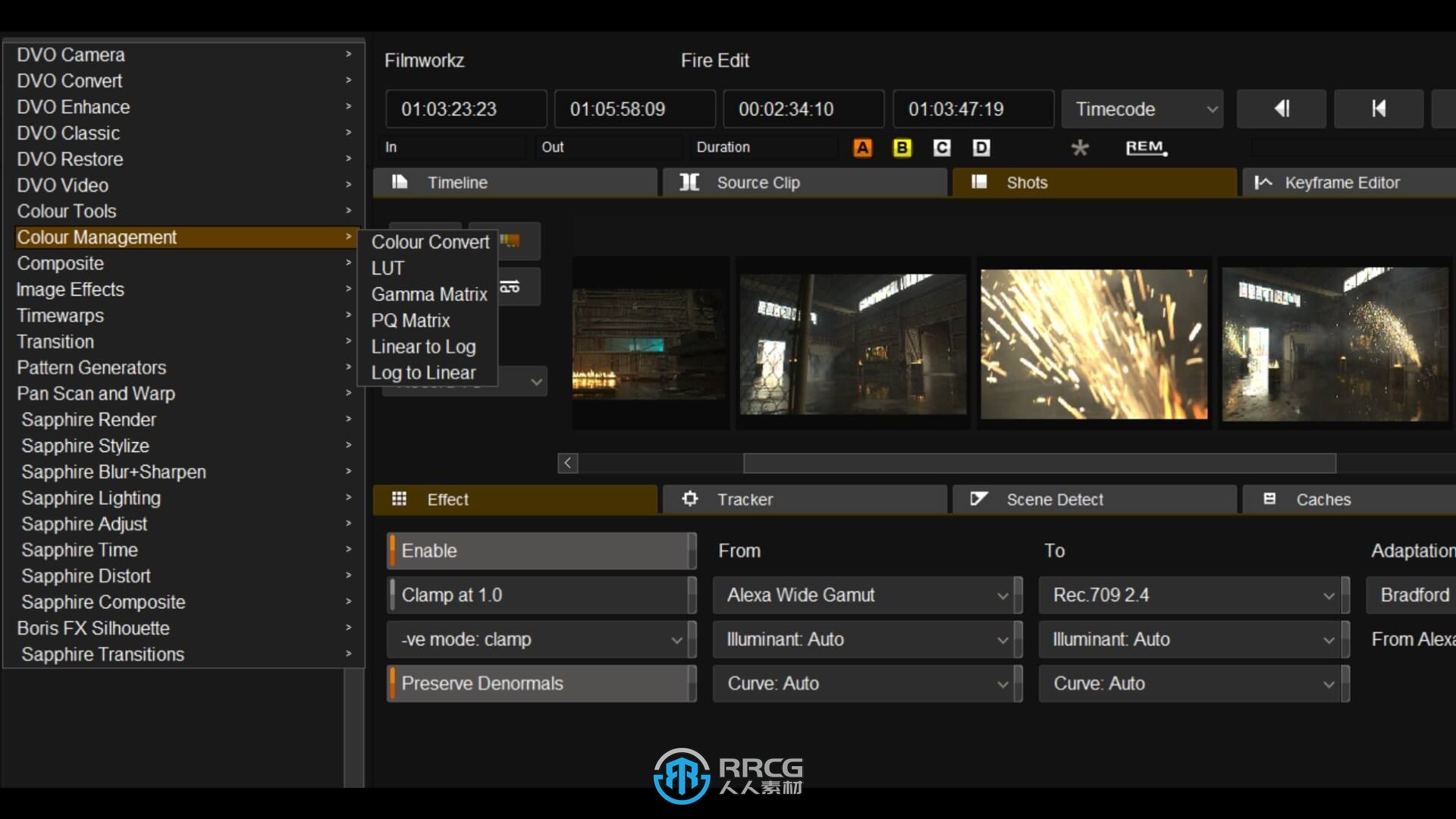
Task: Jump to start of clip button
Action: (1379, 109)
